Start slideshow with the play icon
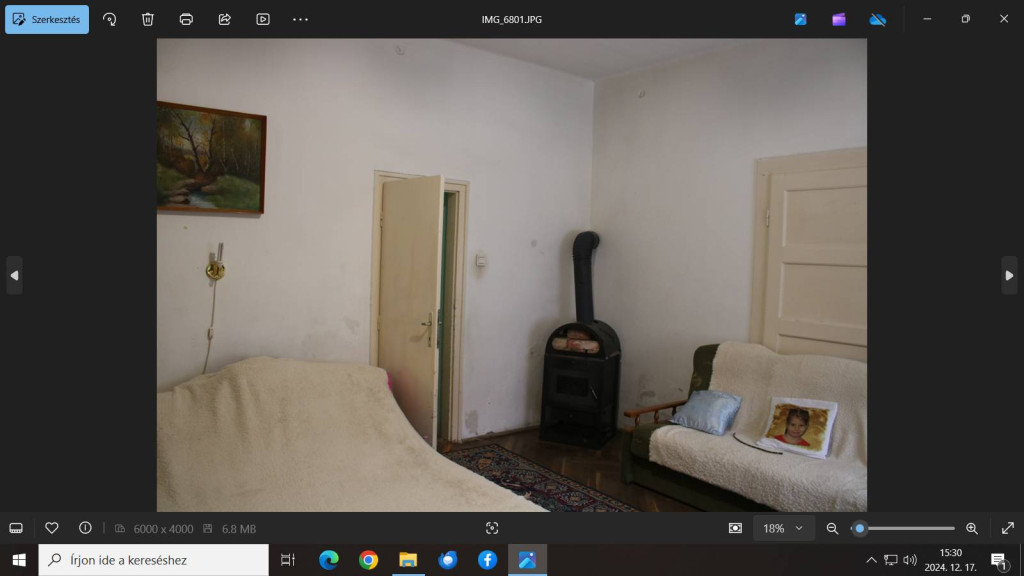The image size is (1024, 576). [263, 19]
